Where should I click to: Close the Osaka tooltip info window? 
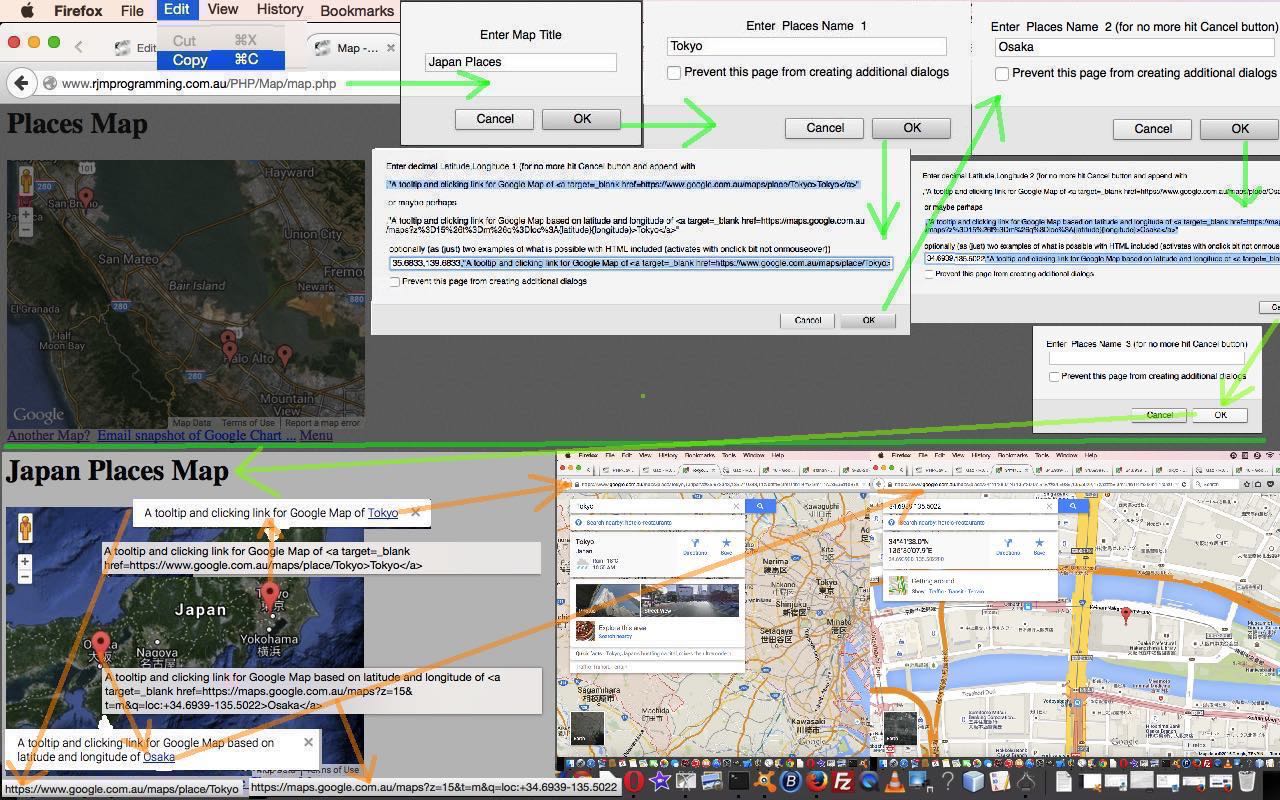tap(308, 742)
